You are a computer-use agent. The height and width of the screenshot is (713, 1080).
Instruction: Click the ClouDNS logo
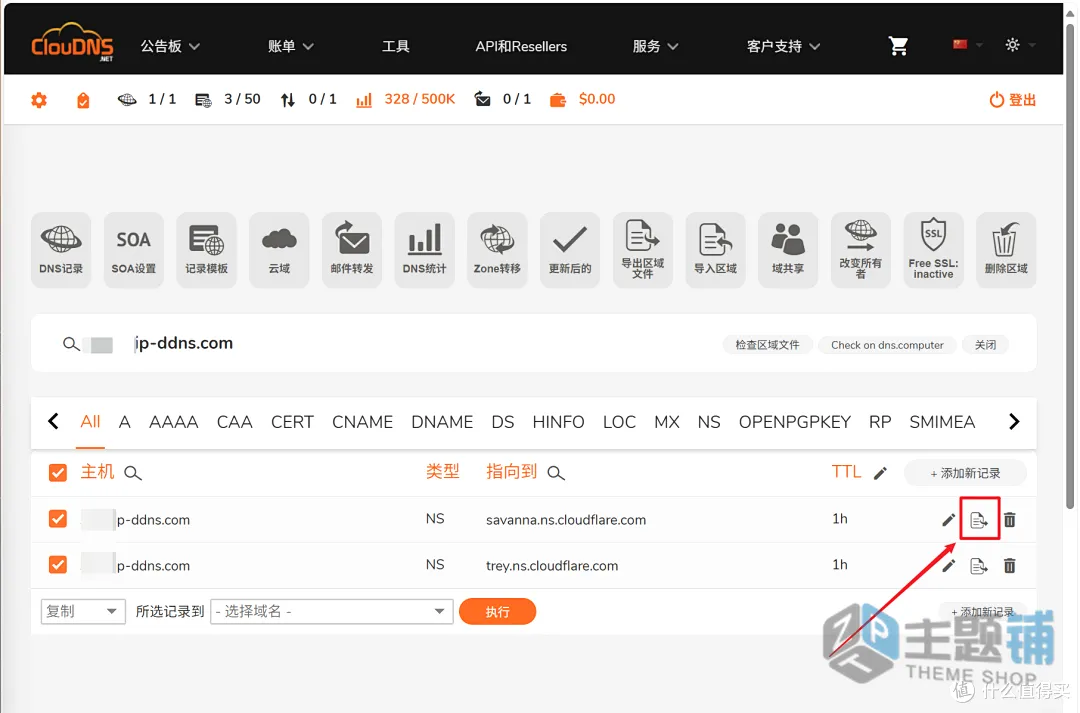(x=72, y=42)
